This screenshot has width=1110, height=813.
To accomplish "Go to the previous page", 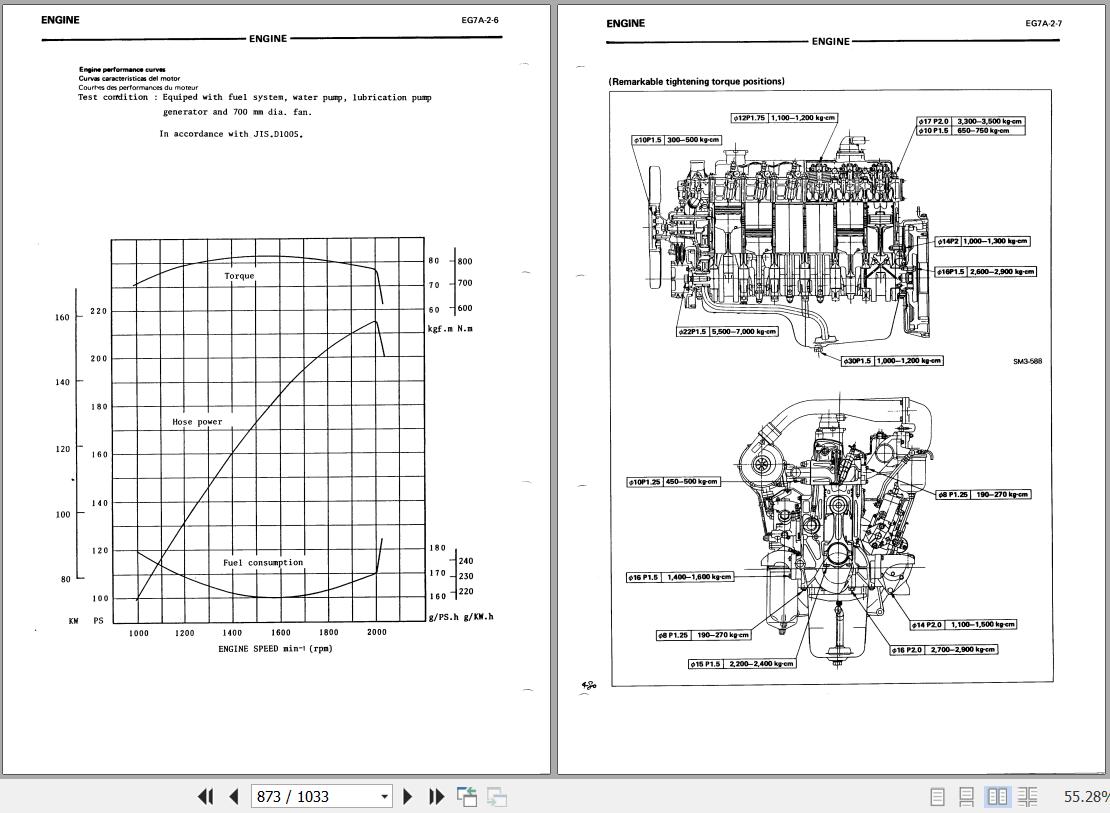I will 234,797.
